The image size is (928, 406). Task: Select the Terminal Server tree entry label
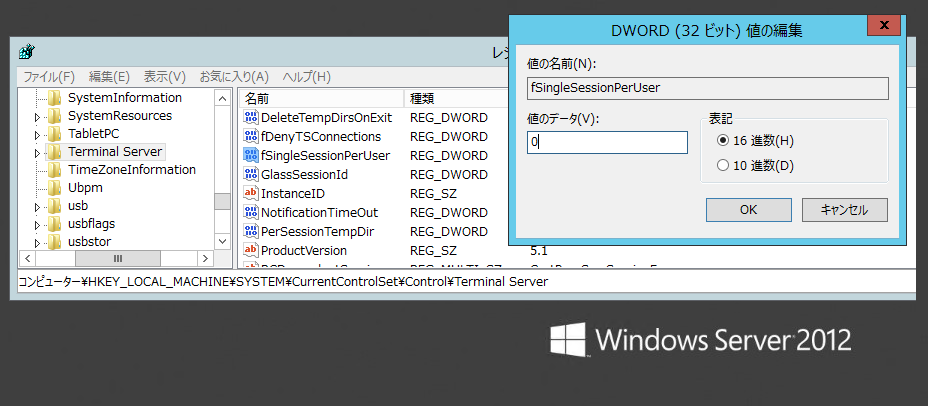click(115, 152)
